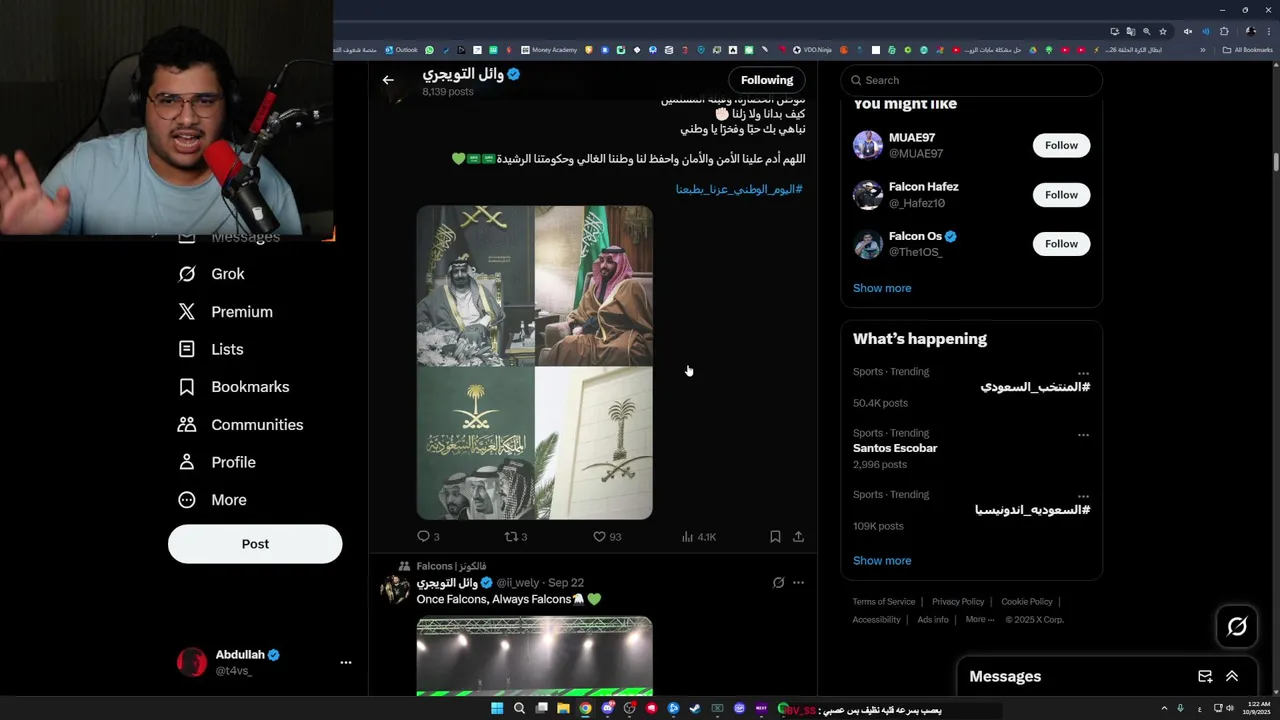Viewport: 1280px width, 720px height.
Task: Open the Outlook bookmark
Action: pyautogui.click(x=401, y=50)
